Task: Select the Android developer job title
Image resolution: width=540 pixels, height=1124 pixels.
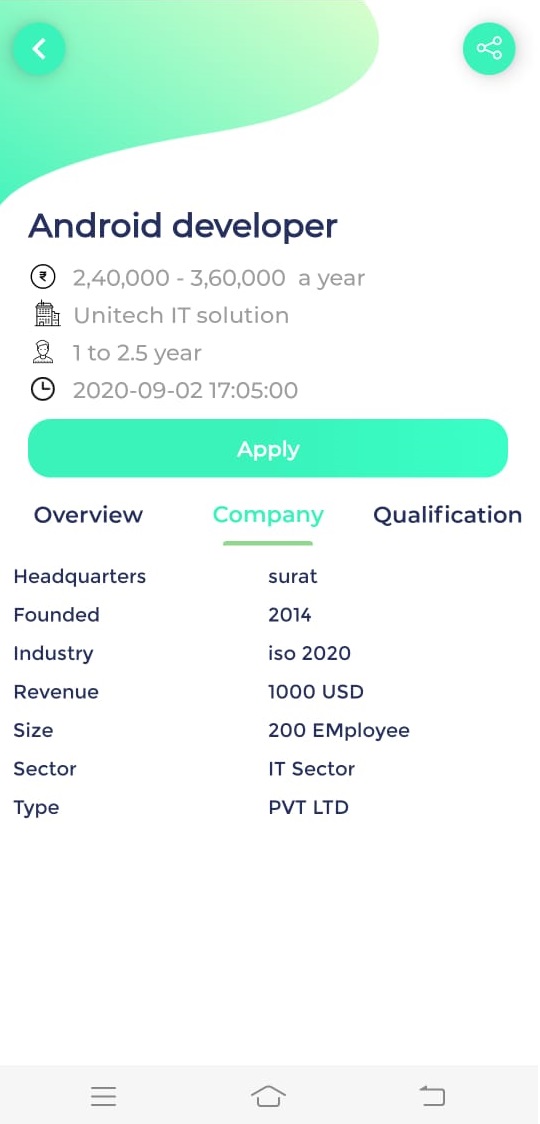Action: pos(183,226)
